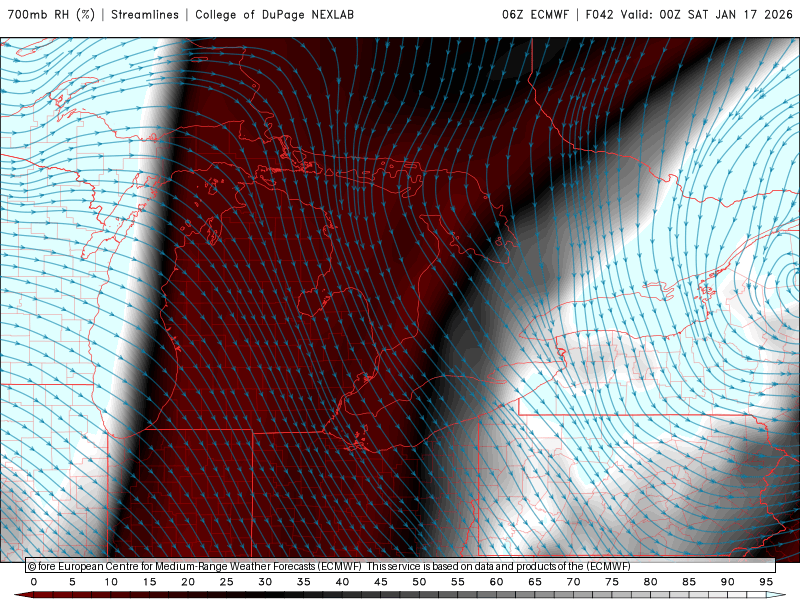The image size is (800, 600).
Task: Click the 5 label on the RH scale
Action: click(72, 582)
